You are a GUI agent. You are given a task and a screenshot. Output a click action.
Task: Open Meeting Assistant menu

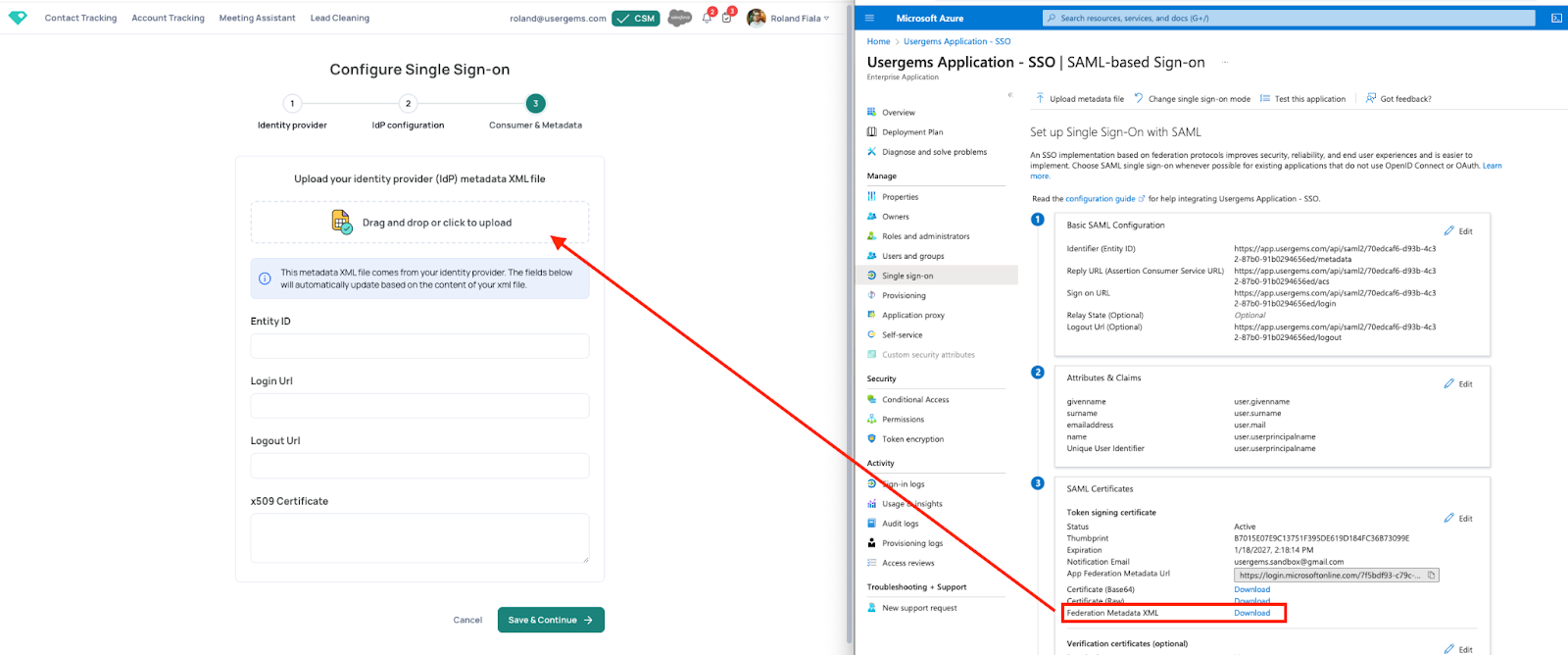[x=257, y=18]
